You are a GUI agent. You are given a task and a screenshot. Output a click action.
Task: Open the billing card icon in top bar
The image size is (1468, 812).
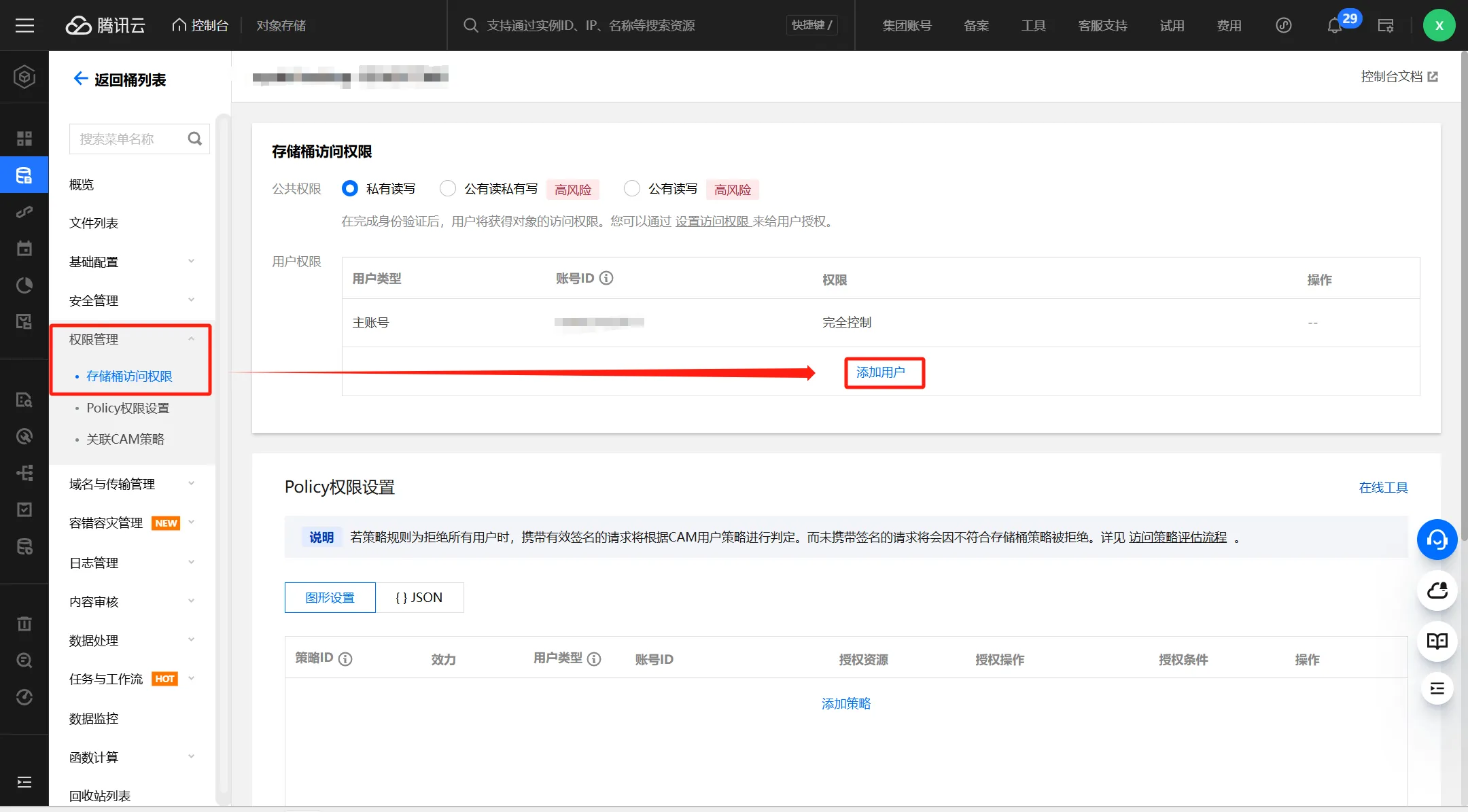point(1386,26)
